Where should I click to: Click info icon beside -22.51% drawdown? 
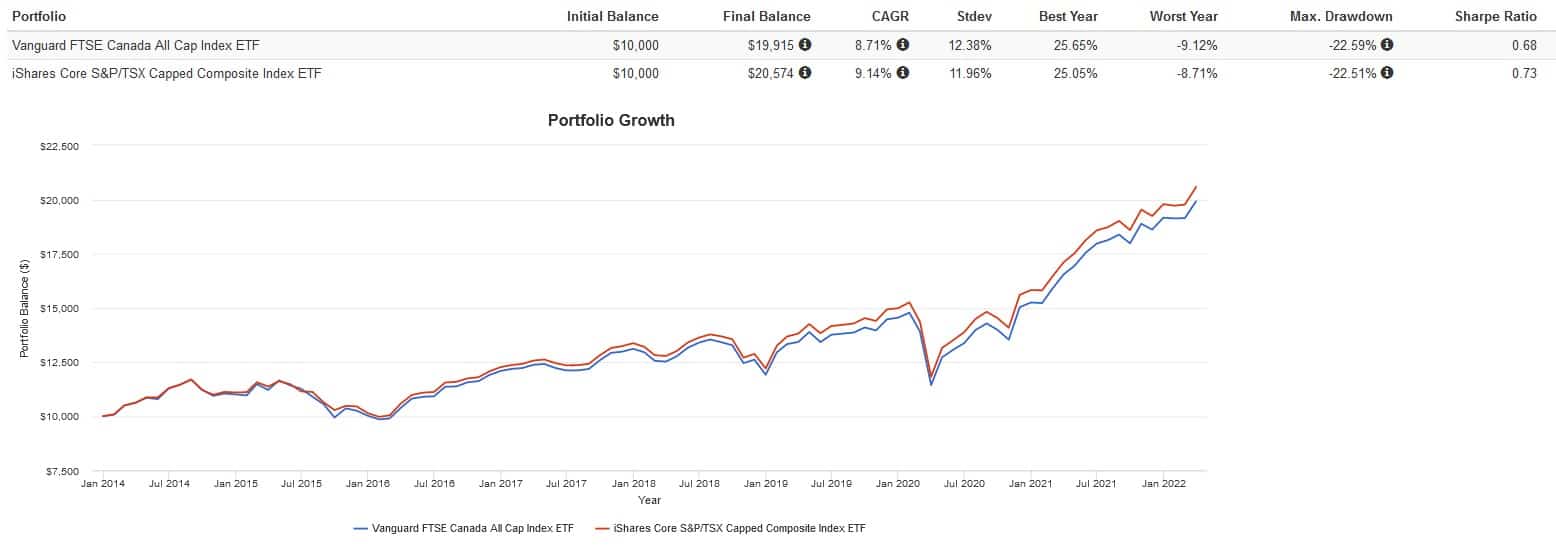pos(1387,73)
